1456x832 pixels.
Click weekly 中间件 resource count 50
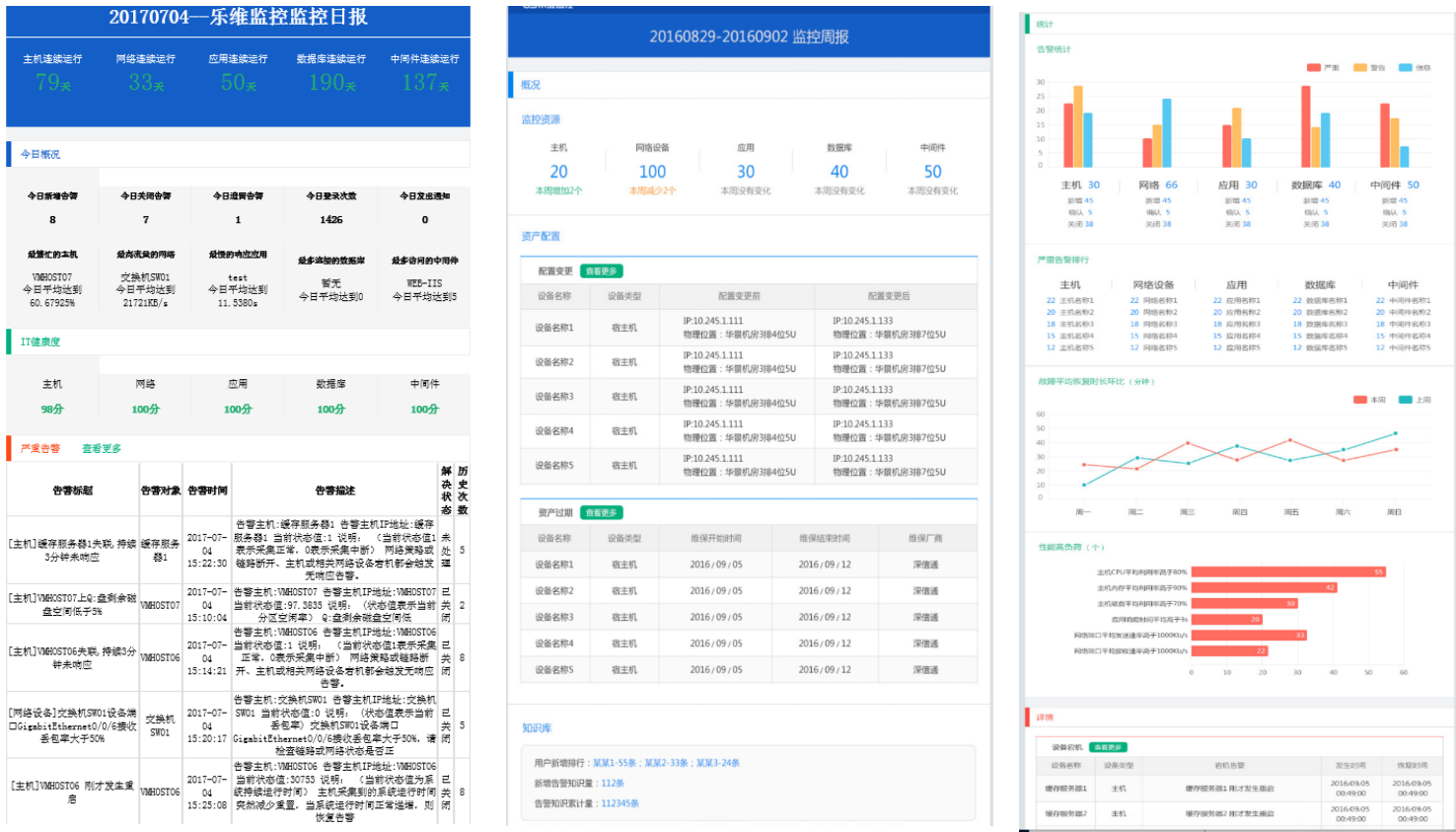tap(933, 172)
